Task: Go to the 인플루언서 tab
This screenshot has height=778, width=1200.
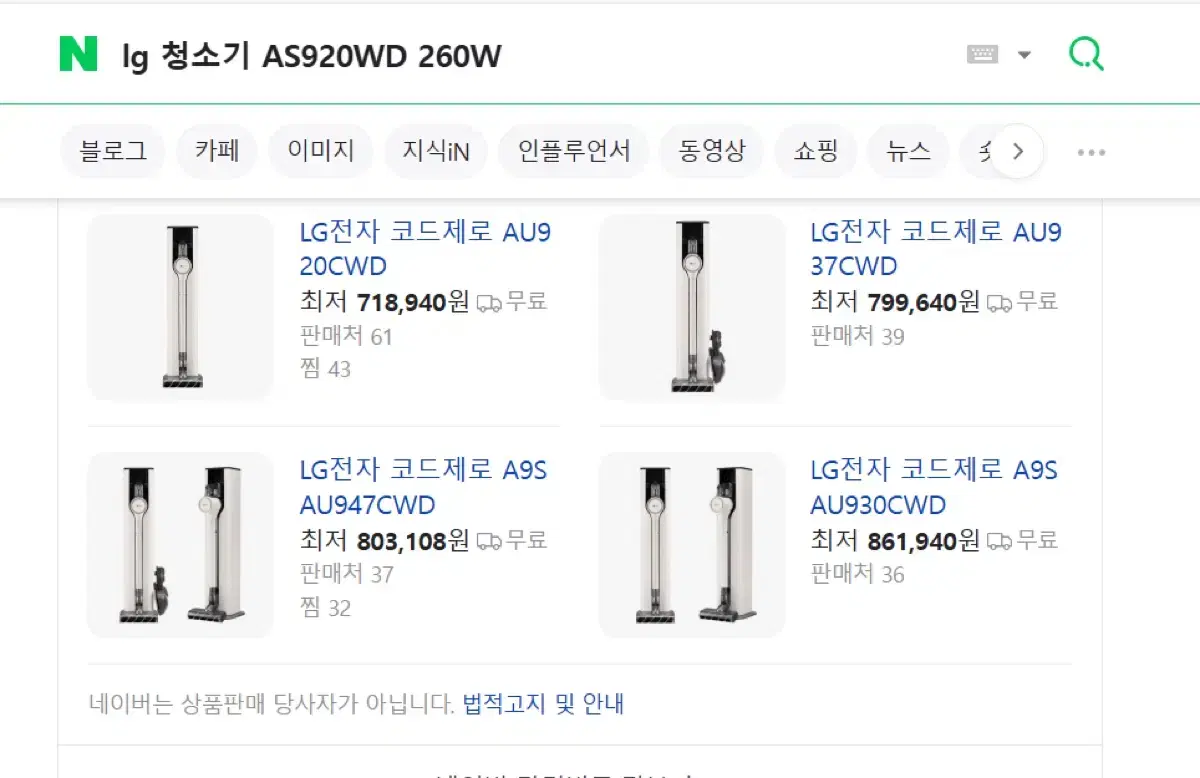Action: (574, 152)
